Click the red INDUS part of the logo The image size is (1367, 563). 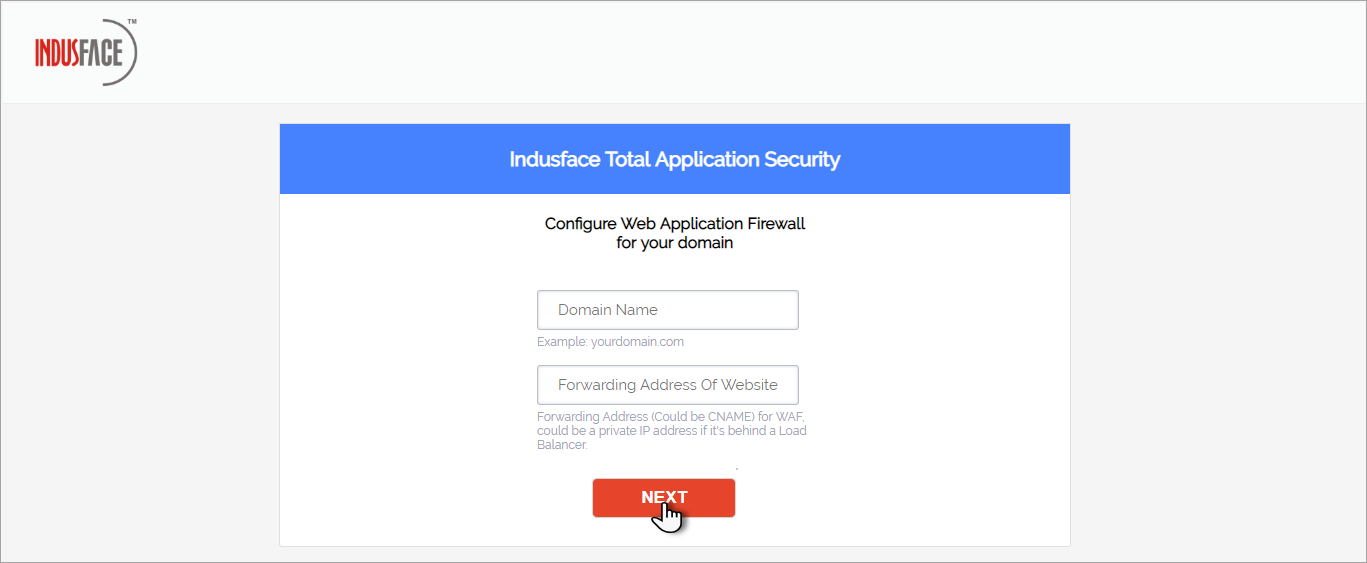point(58,52)
